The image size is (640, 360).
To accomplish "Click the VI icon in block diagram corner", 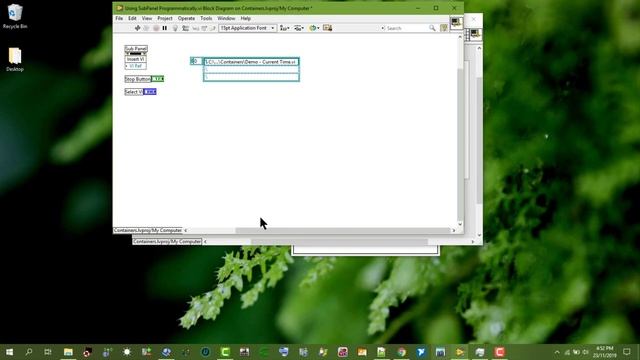I will click(456, 23).
